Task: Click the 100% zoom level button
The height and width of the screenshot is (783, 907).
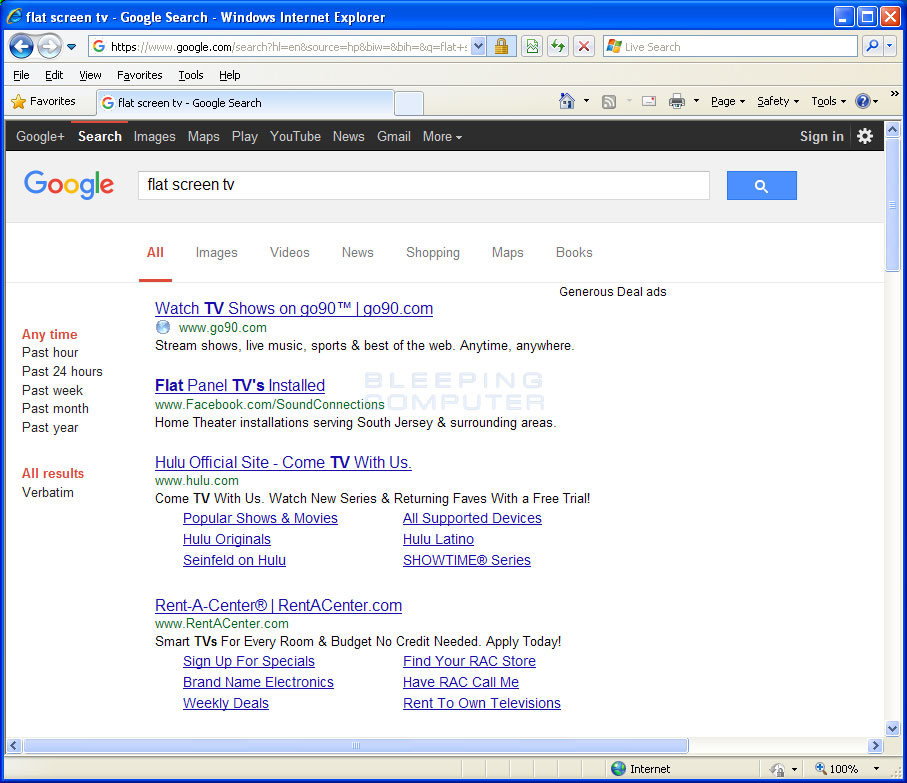Action: click(x=836, y=769)
